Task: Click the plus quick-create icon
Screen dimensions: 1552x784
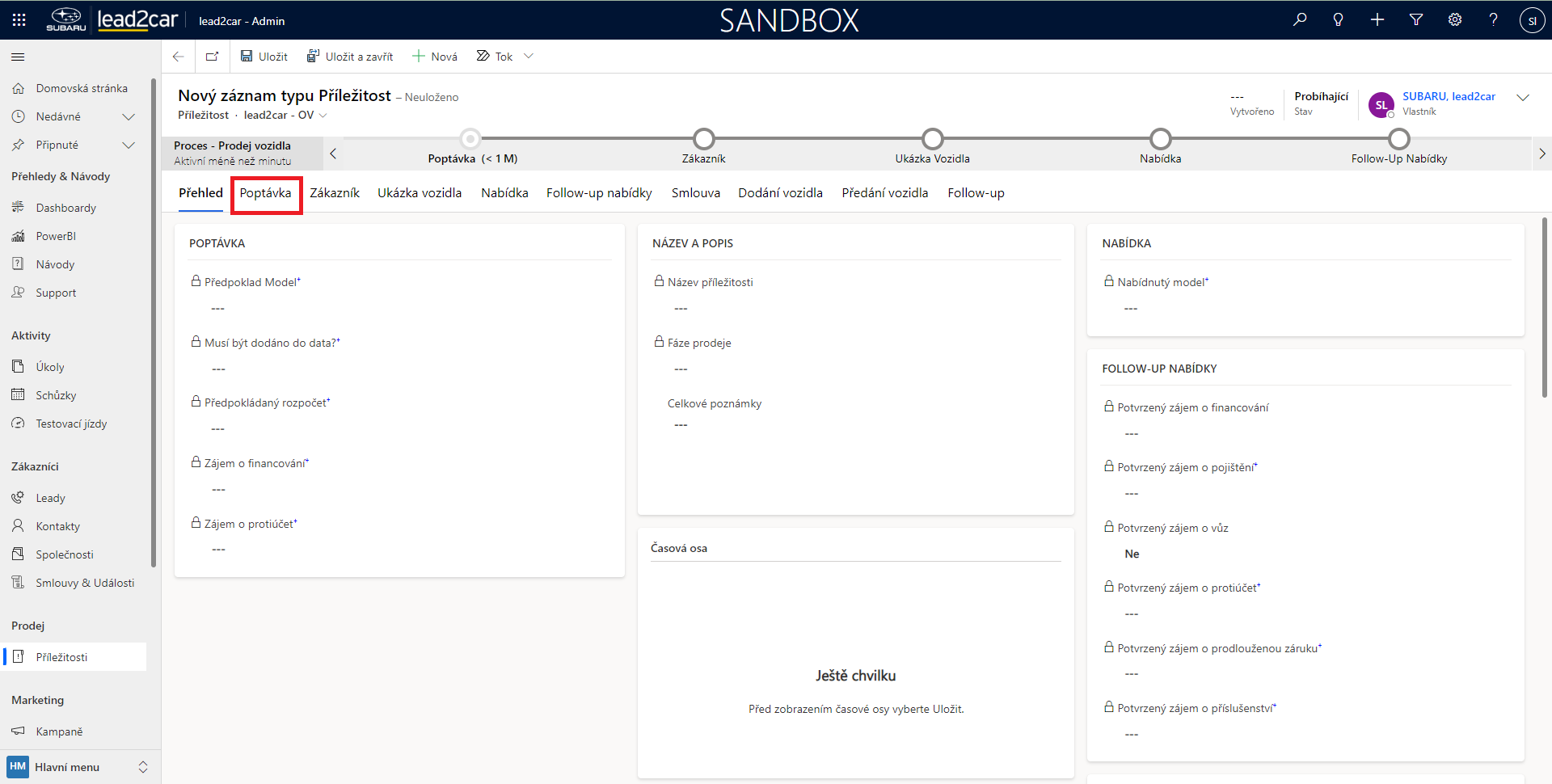Action: tap(1377, 20)
